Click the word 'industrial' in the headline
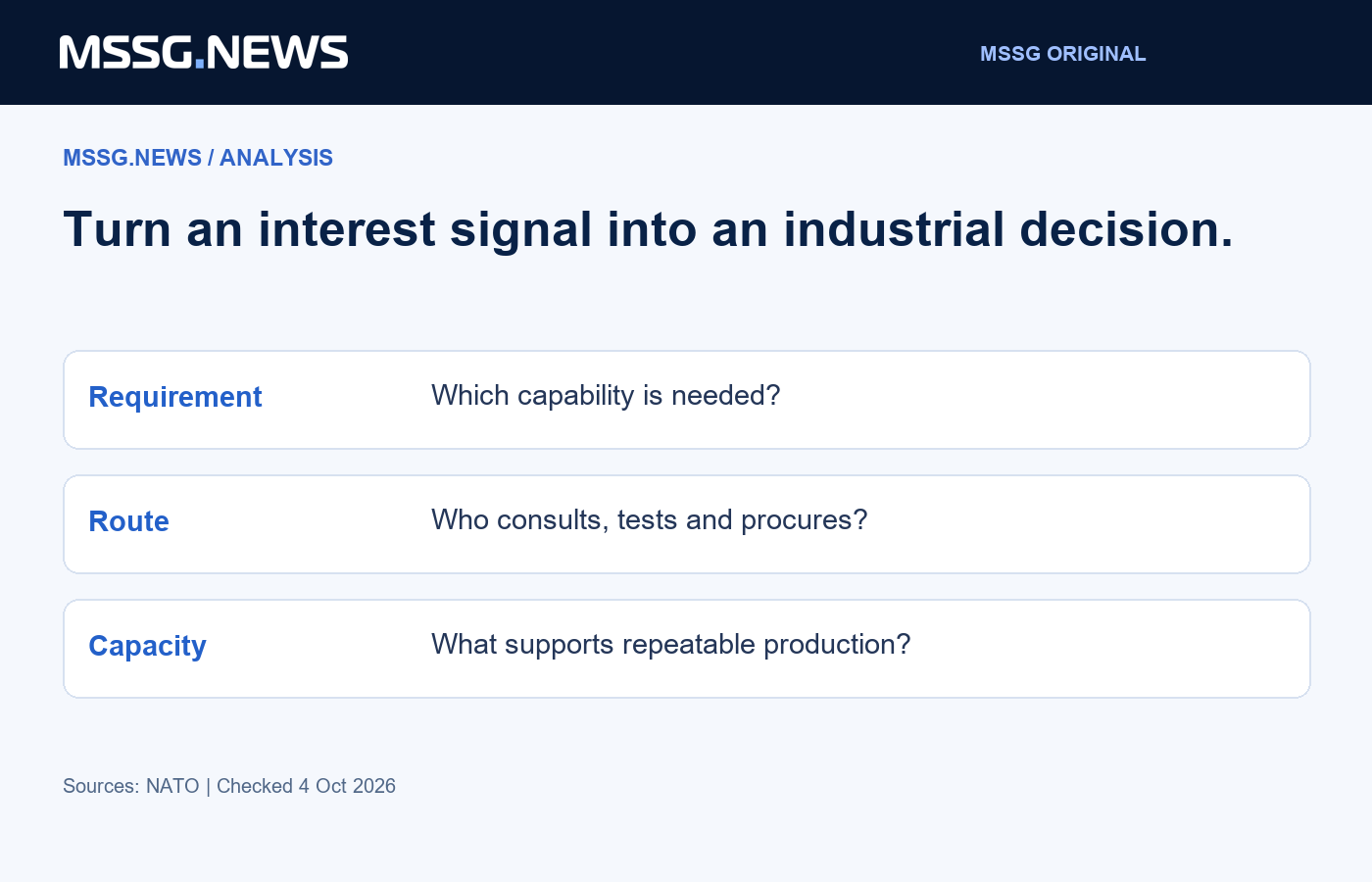This screenshot has width=1372, height=882. click(894, 229)
